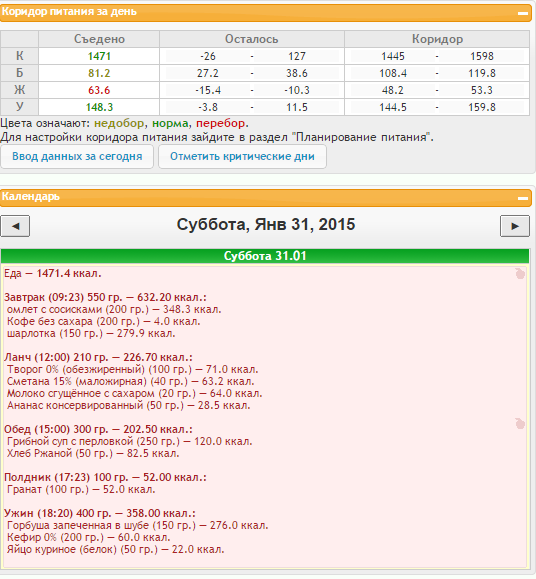Click the apple icon beside Еда total

tap(520, 274)
